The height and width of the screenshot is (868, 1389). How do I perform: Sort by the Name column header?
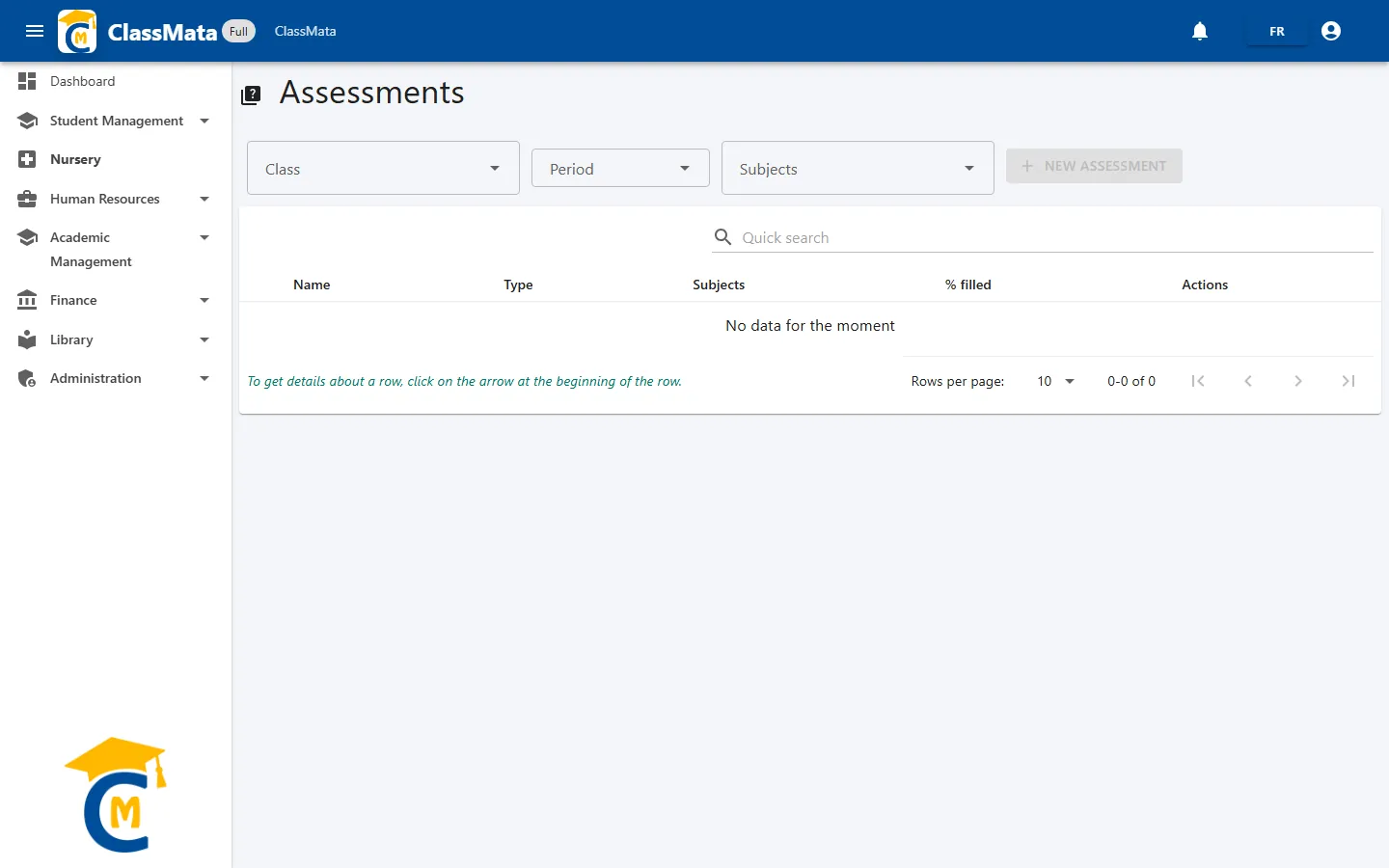click(x=312, y=285)
